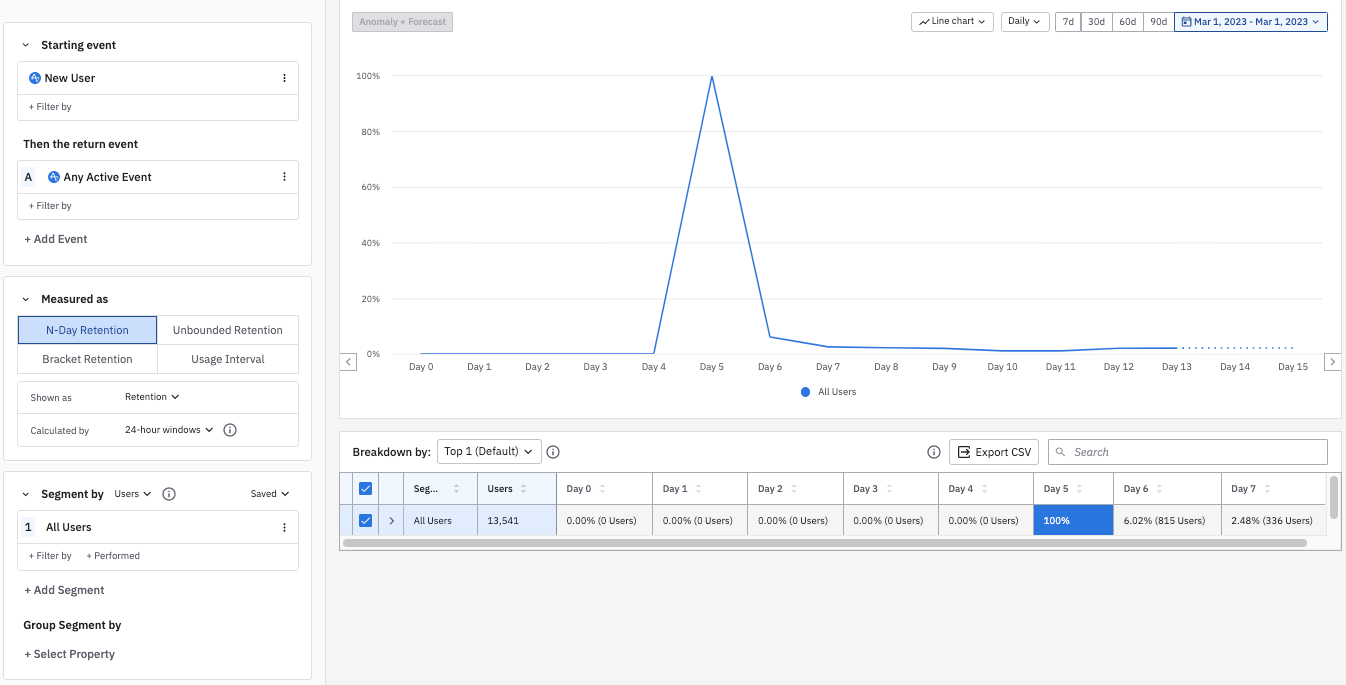The width and height of the screenshot is (1346, 685).
Task: Click the Export CSV button
Action: coord(994,452)
